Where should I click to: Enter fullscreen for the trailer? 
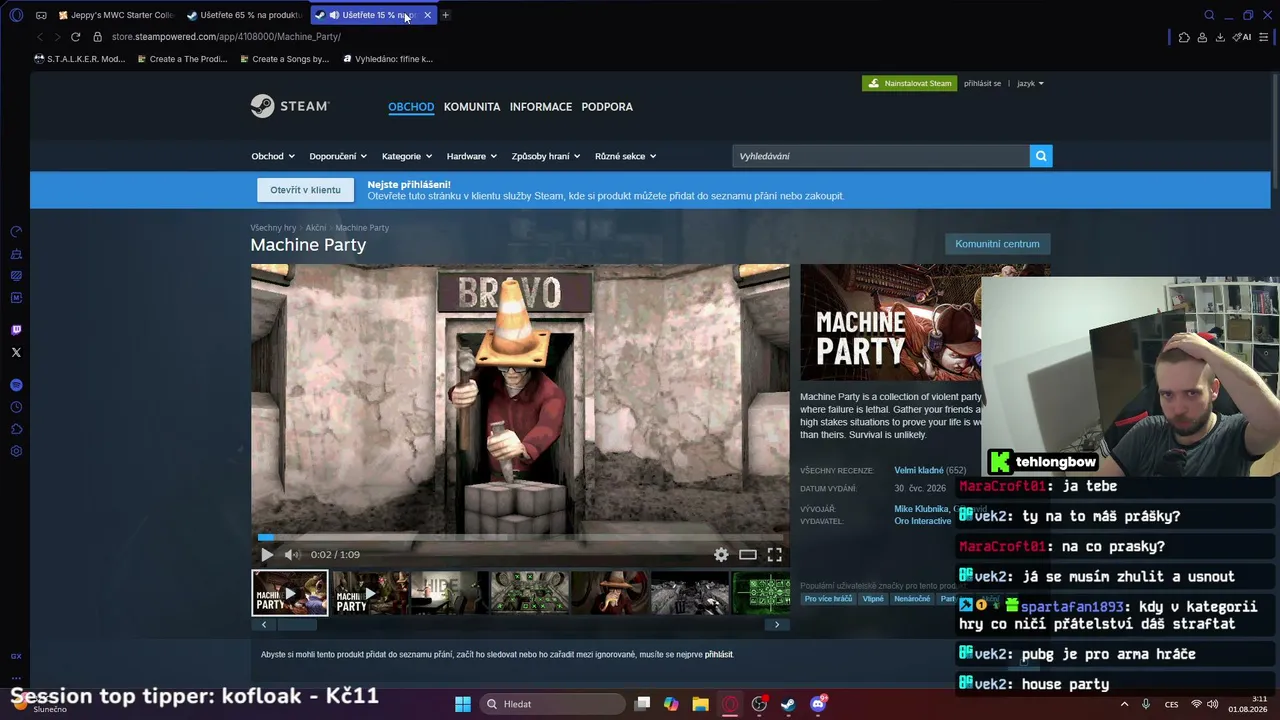click(x=775, y=554)
